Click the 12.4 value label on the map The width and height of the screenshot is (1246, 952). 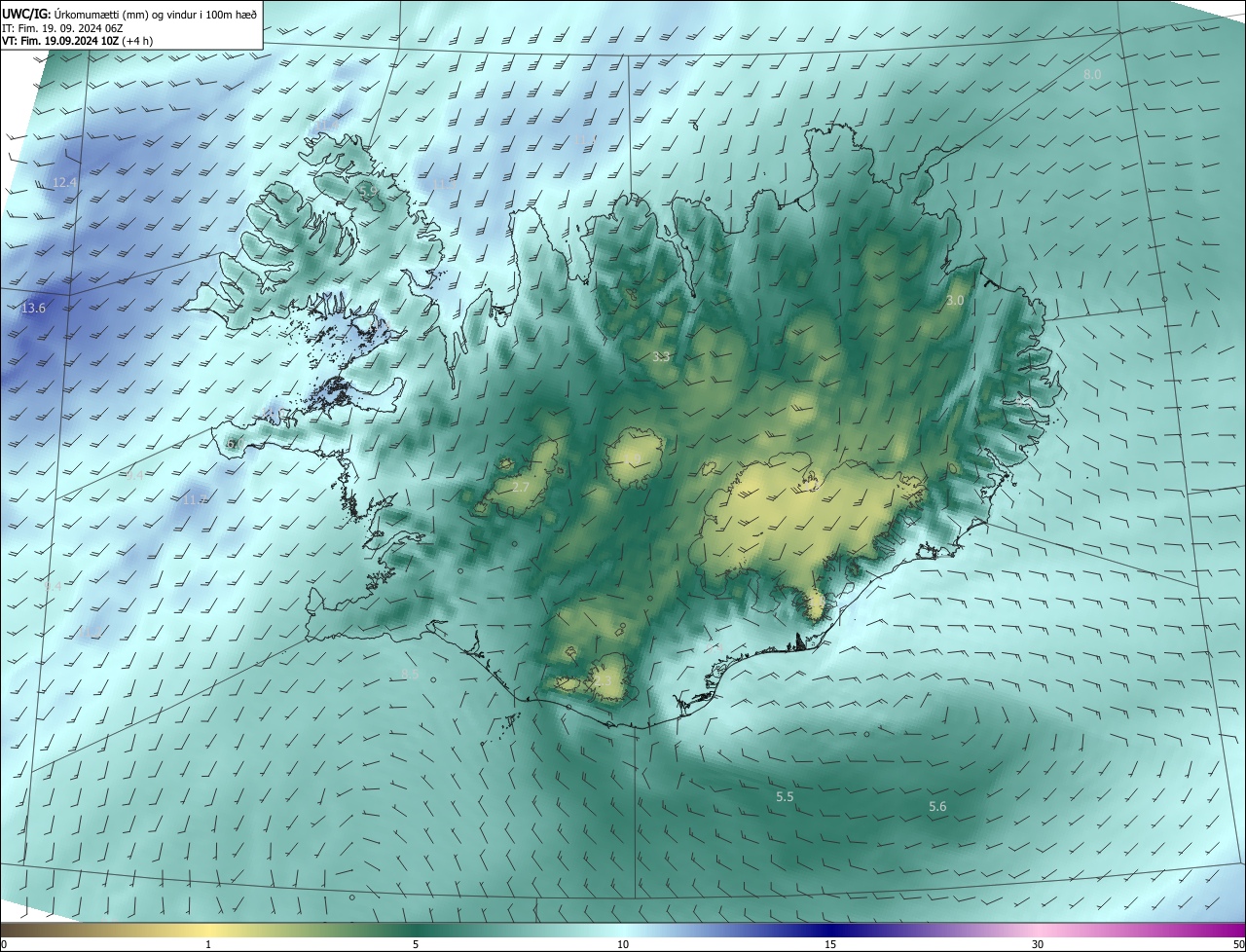coord(64,183)
